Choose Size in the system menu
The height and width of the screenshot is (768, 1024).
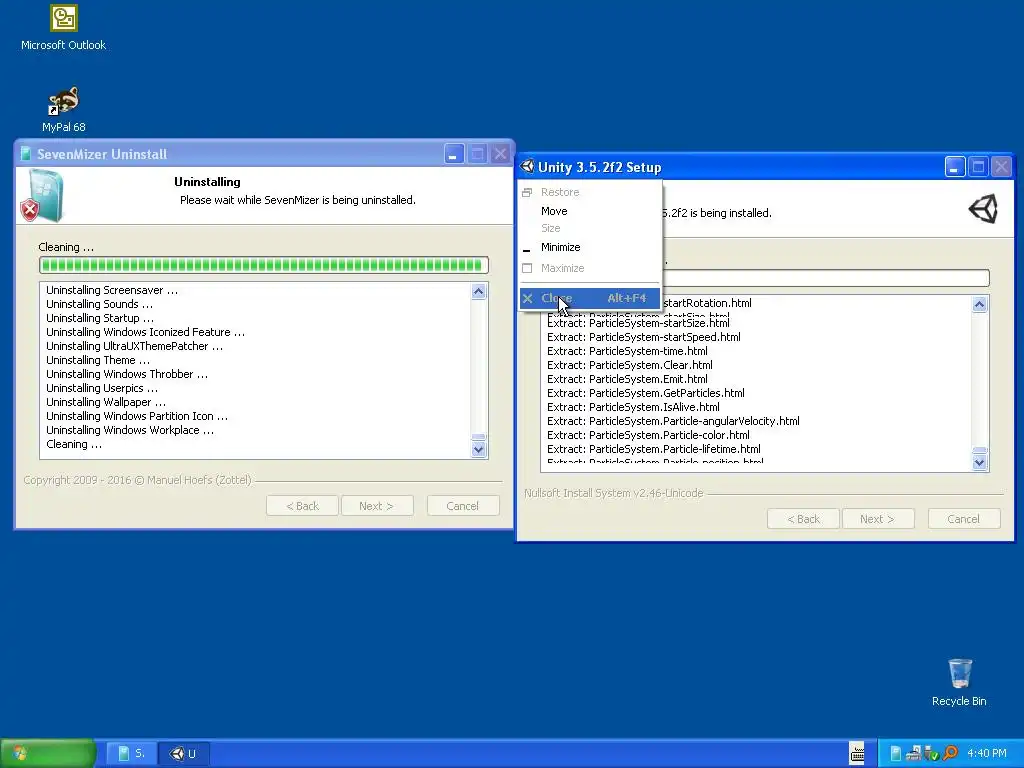pyautogui.click(x=590, y=228)
